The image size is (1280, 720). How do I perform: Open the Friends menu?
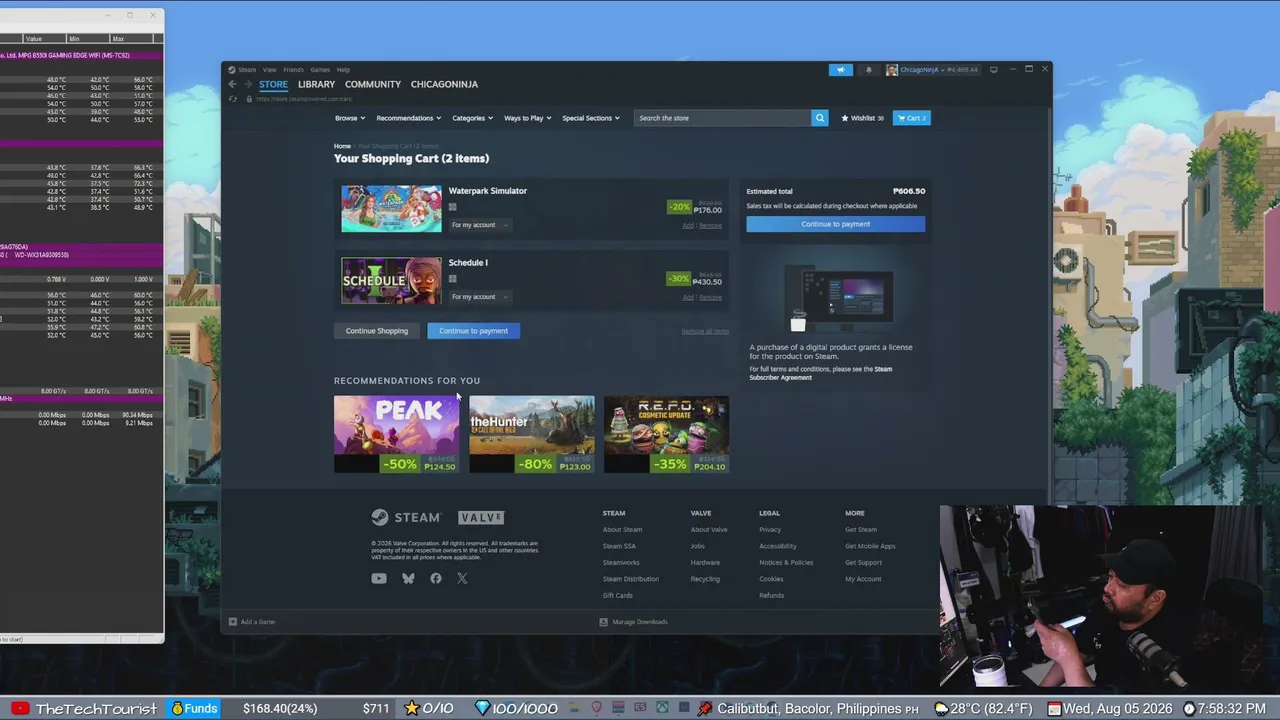click(293, 70)
